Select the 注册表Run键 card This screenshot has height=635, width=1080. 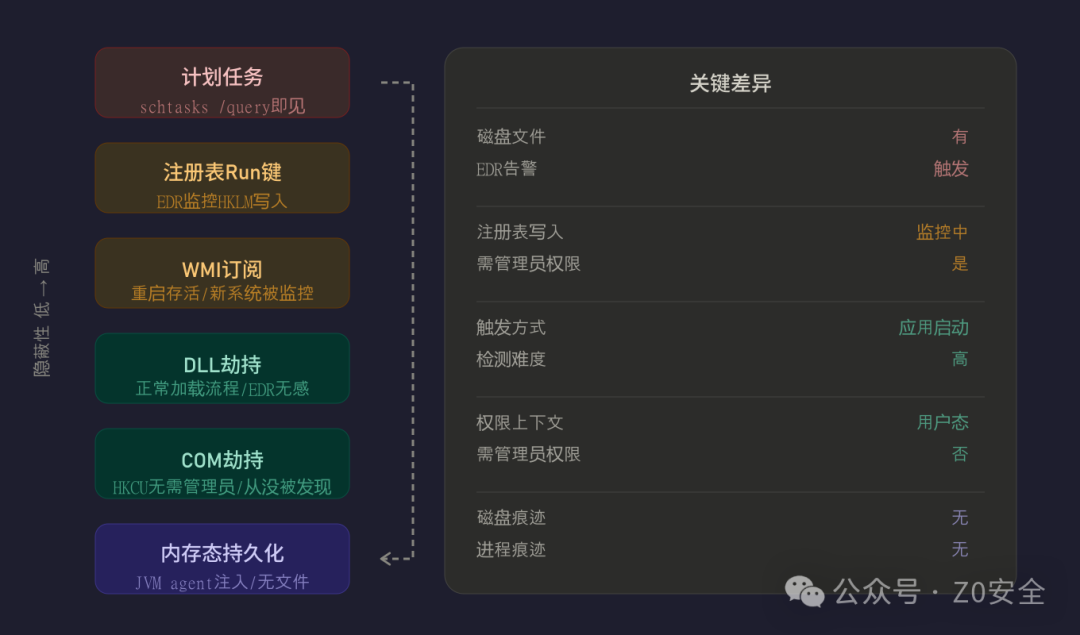(222, 178)
